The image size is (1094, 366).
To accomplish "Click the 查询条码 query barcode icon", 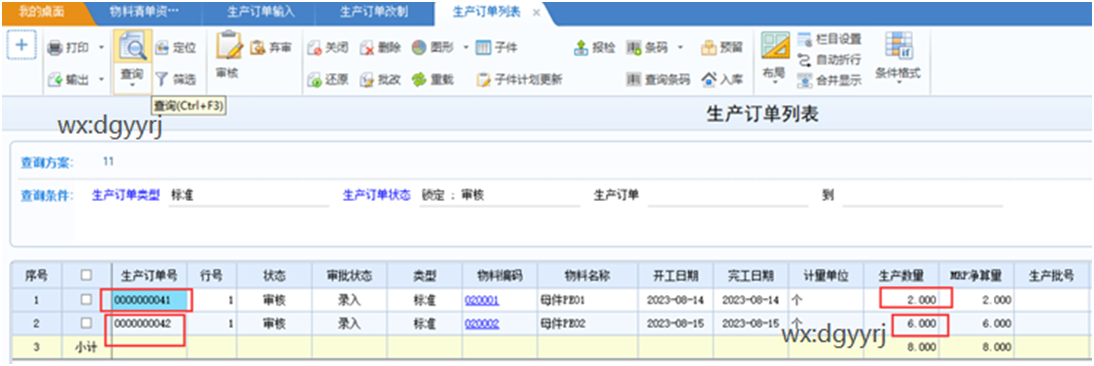I will (x=634, y=79).
